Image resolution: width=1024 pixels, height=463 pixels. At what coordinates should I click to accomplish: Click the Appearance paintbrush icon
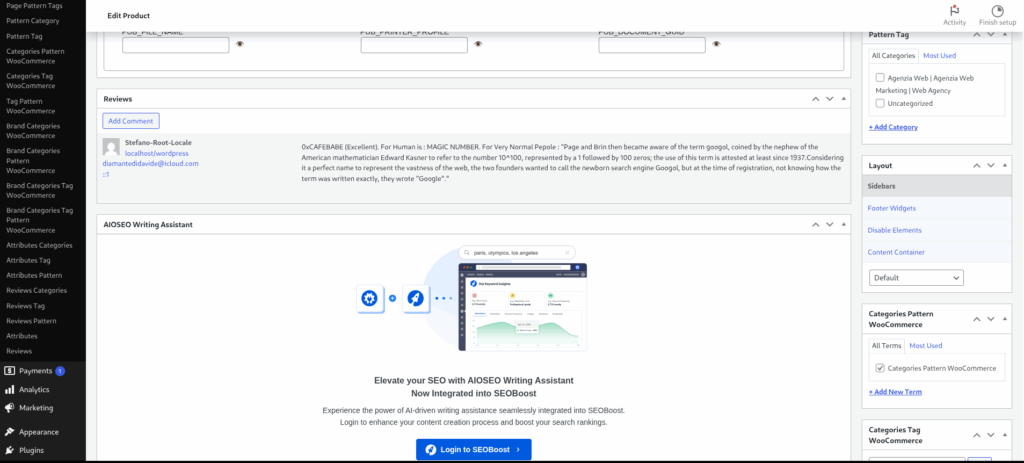pos(9,432)
